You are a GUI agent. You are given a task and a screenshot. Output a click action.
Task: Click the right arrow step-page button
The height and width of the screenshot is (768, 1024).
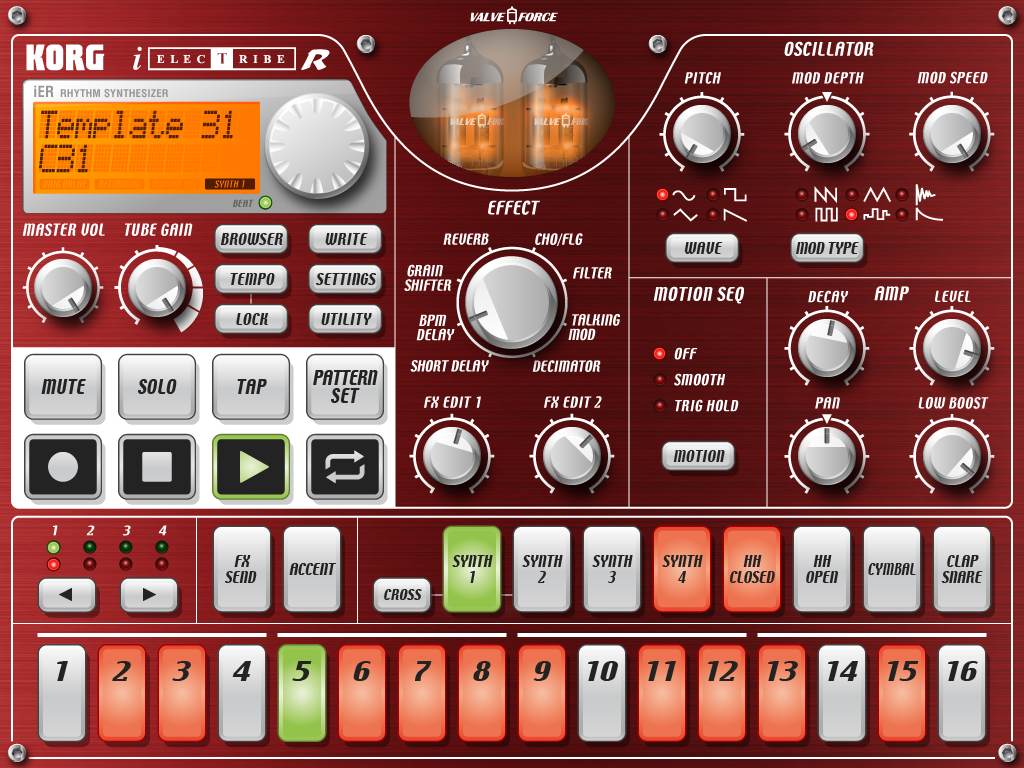point(149,595)
